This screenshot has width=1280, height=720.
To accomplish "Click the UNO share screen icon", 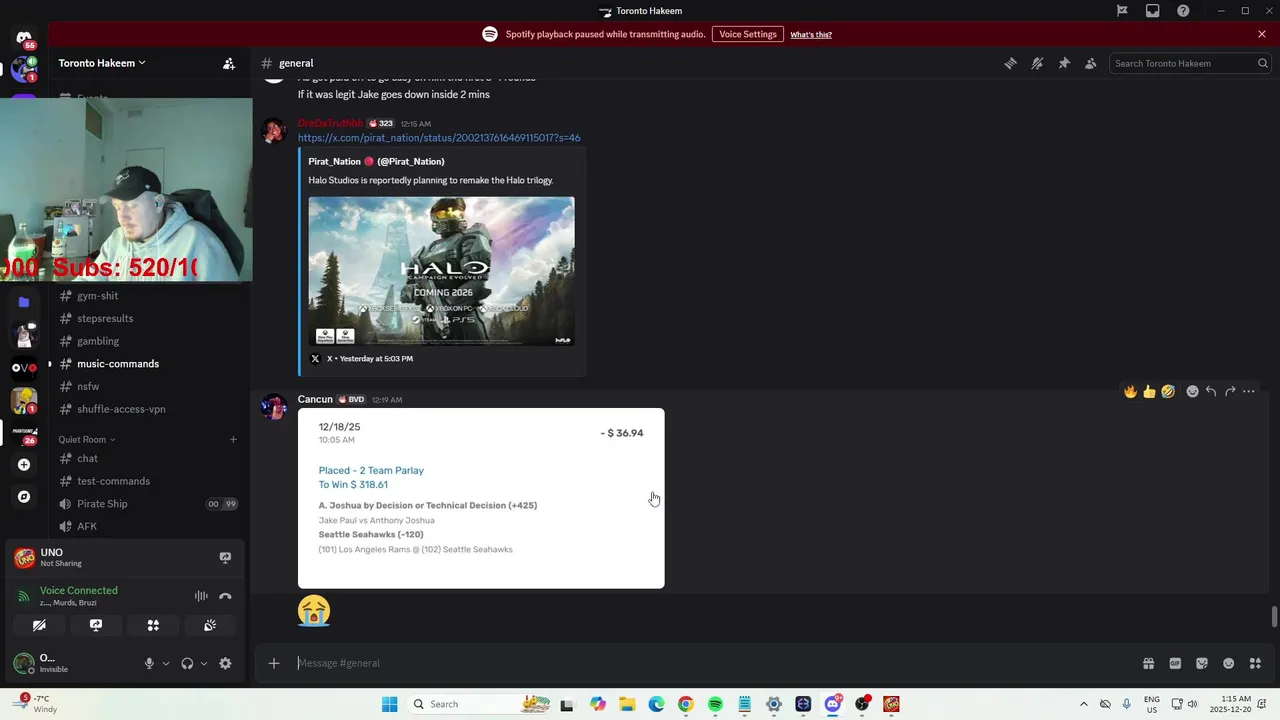I will pyautogui.click(x=225, y=557).
